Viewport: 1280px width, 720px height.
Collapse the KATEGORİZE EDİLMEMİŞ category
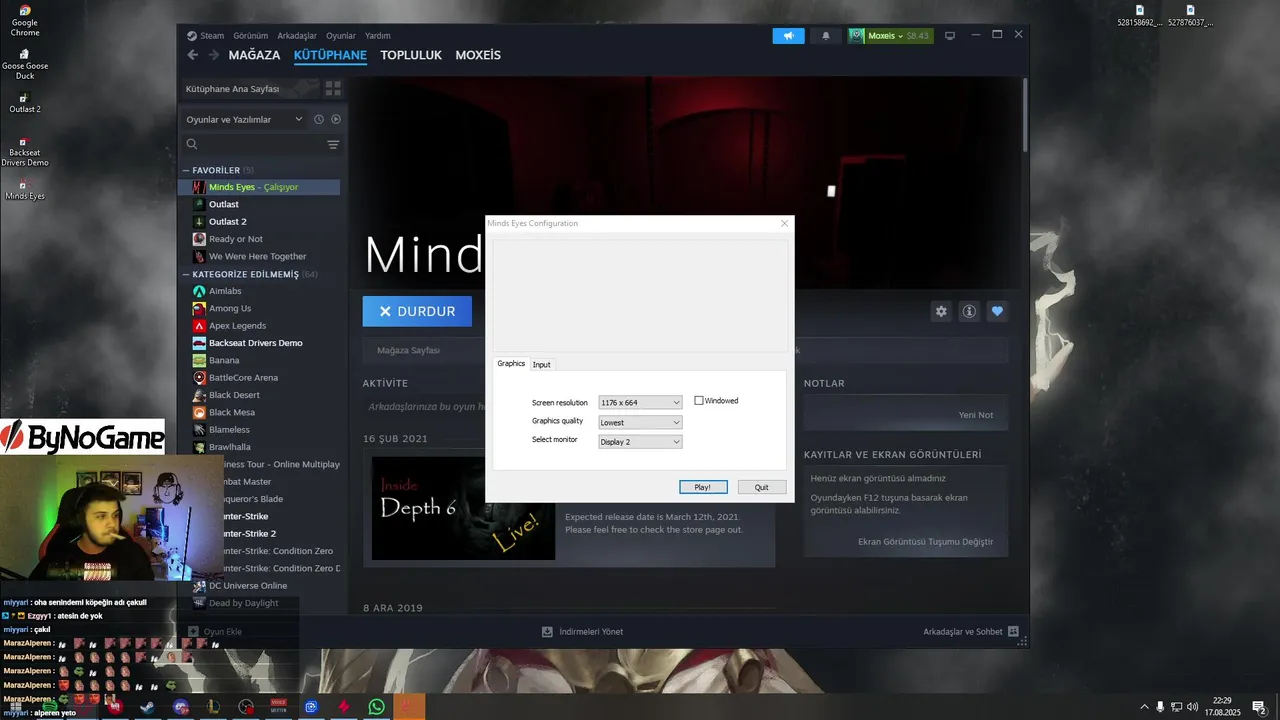(186, 274)
